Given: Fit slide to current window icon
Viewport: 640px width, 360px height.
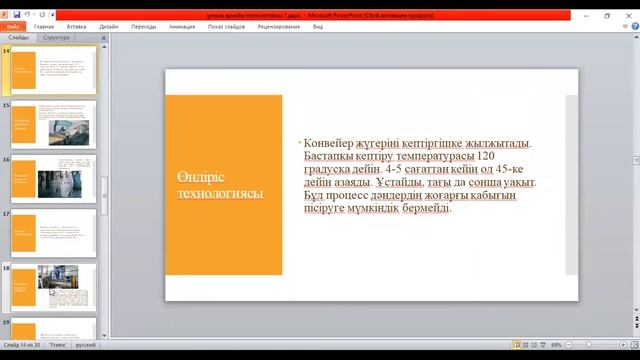Looking at the screenshot, I should click(x=634, y=345).
